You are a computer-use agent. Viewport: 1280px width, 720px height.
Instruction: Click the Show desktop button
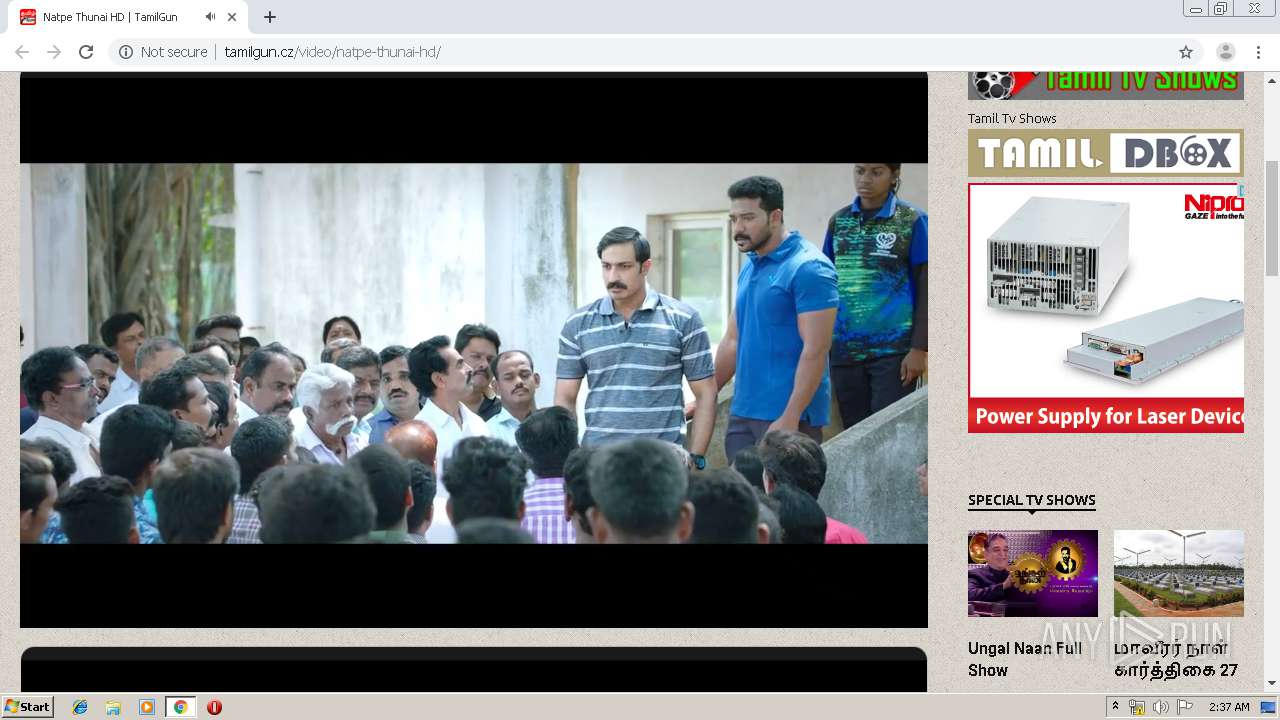[1269, 707]
